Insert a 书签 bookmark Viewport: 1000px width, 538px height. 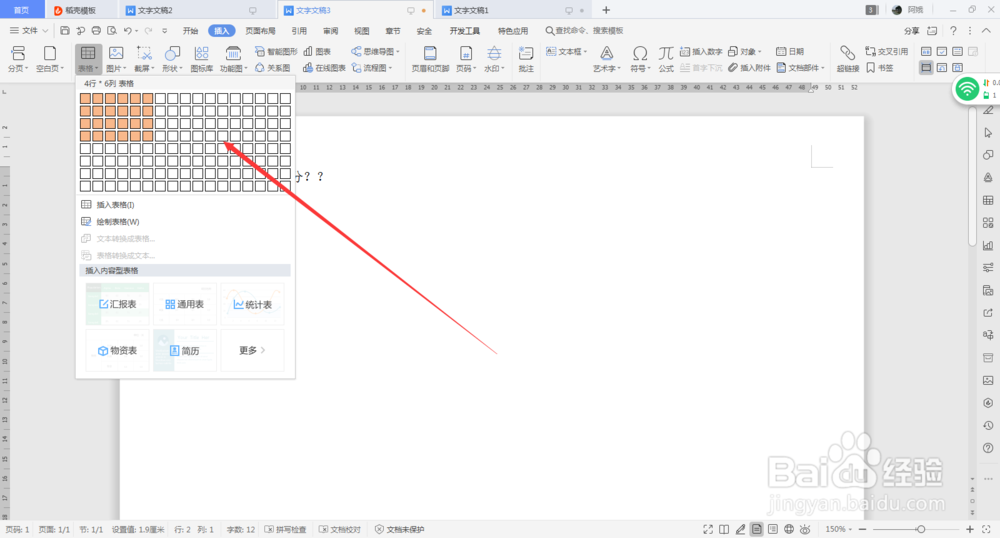[879, 68]
